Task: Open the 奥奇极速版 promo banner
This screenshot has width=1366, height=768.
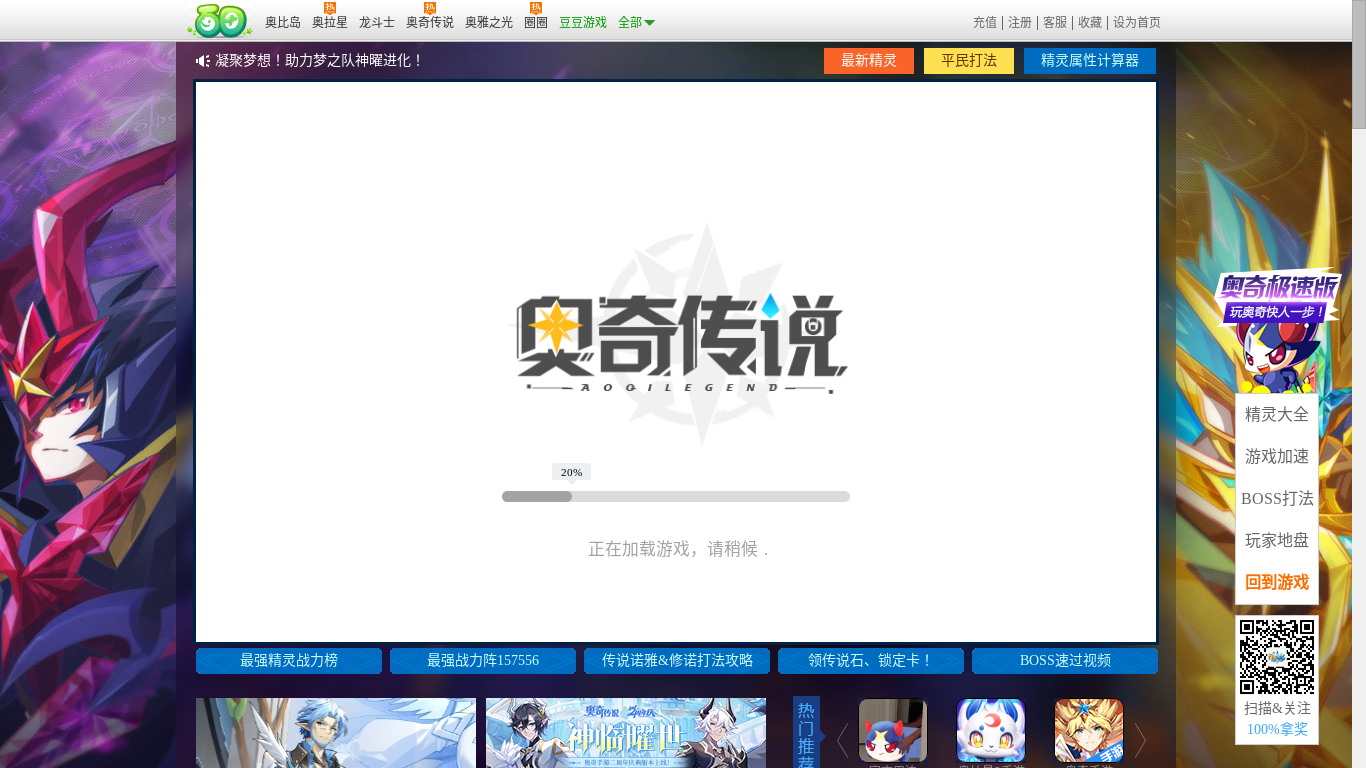Action: click(1277, 330)
